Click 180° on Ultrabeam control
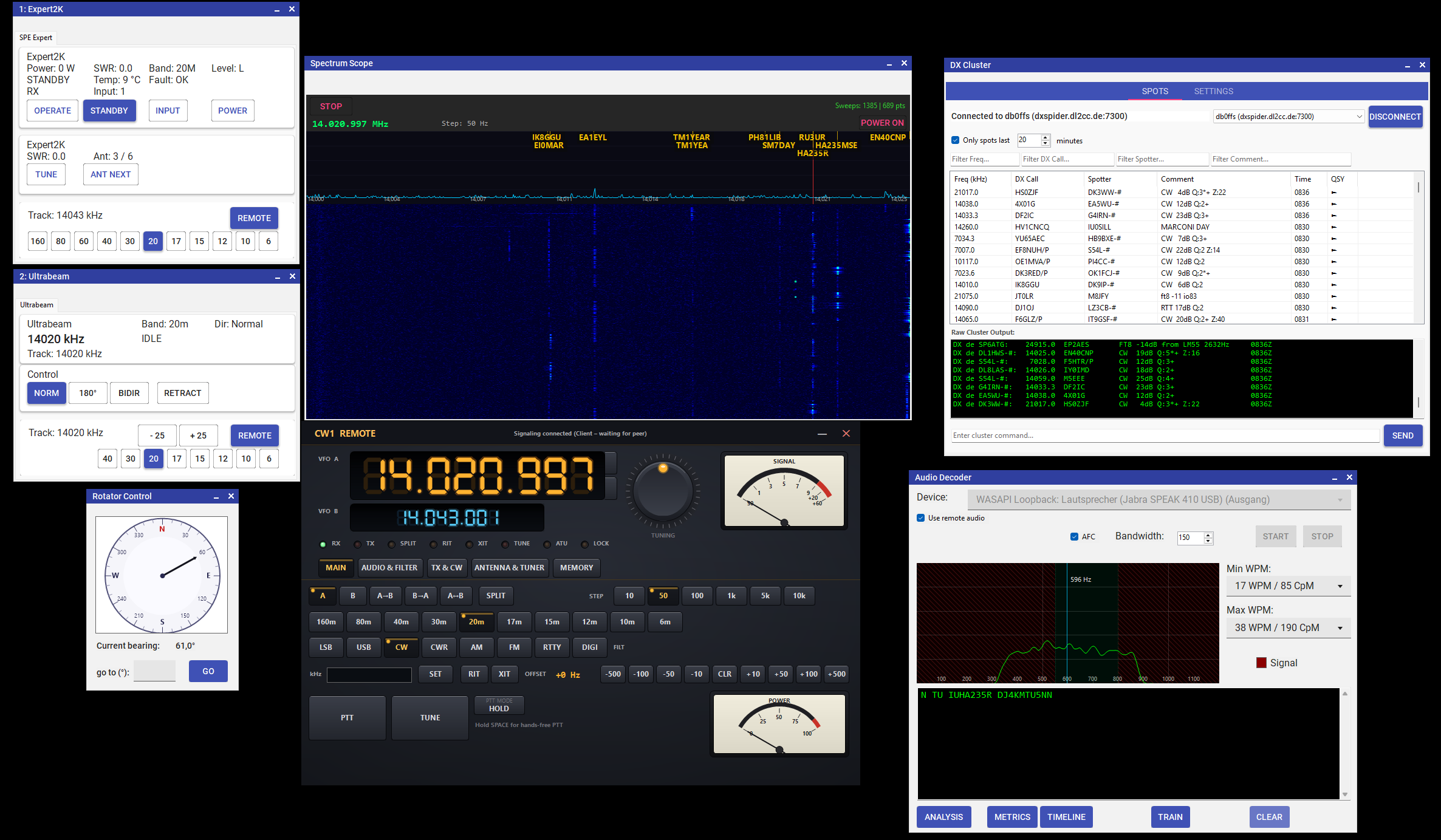The image size is (1441, 840). point(87,393)
